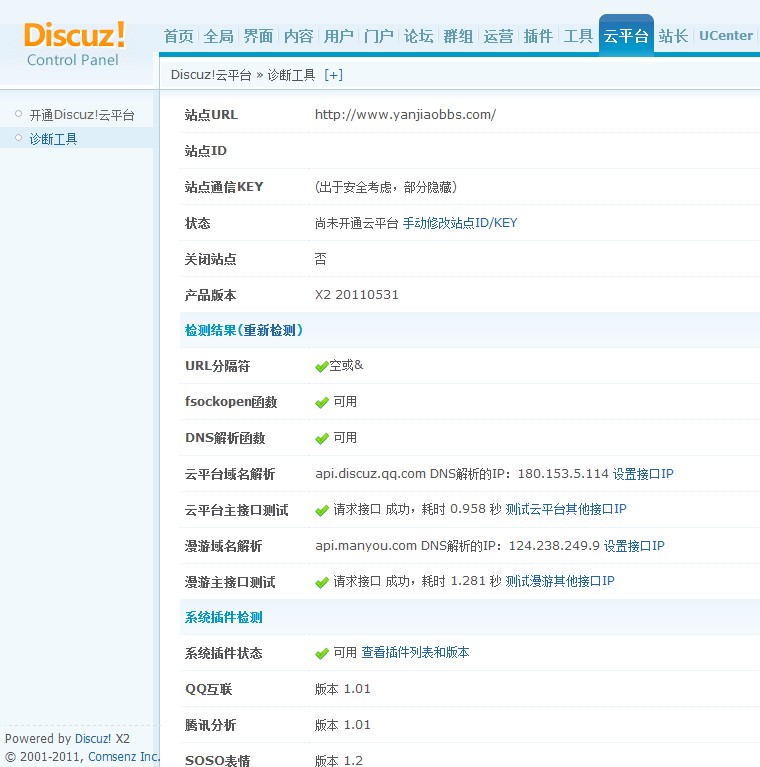Click the green checkmark beside 漫游主接口测试
This screenshot has width=760, height=767.
pyautogui.click(x=322, y=582)
